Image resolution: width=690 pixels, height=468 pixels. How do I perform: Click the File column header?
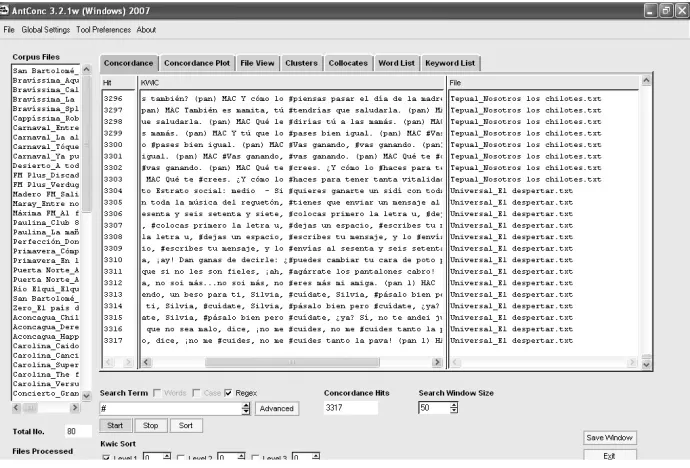point(543,83)
